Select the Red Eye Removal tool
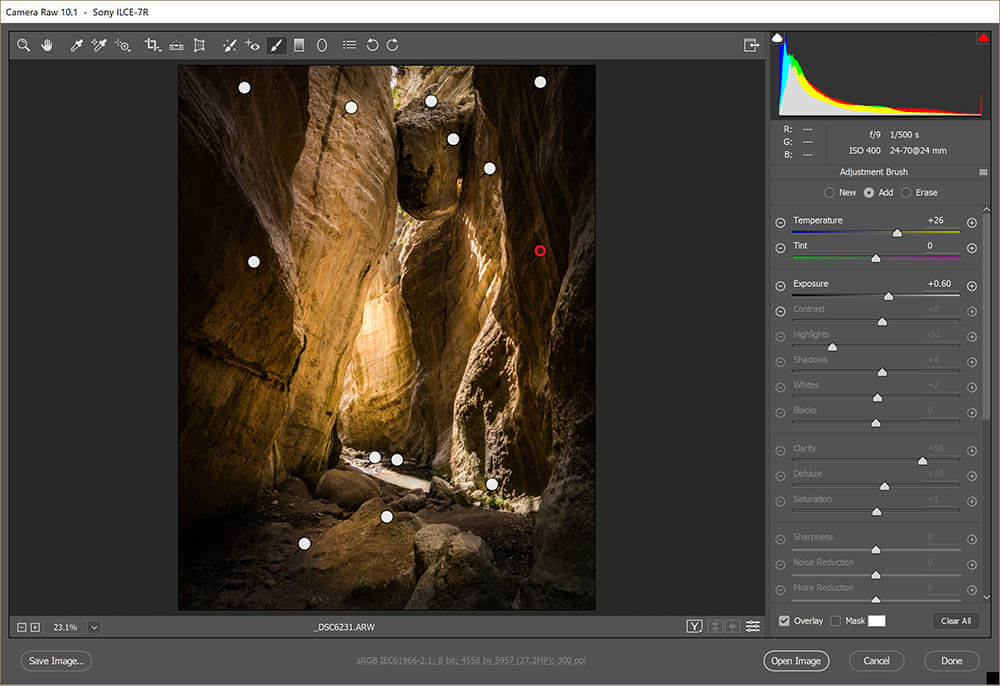Viewport: 1000px width, 686px height. pyautogui.click(x=252, y=45)
